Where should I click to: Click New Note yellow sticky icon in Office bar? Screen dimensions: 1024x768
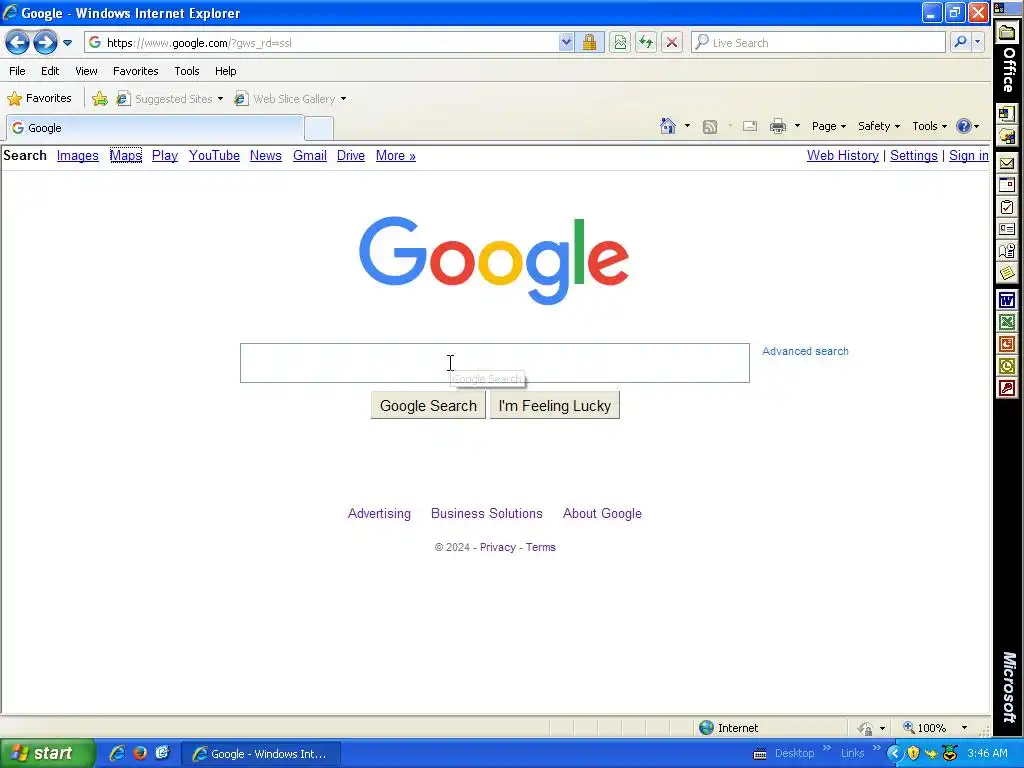click(1007, 272)
